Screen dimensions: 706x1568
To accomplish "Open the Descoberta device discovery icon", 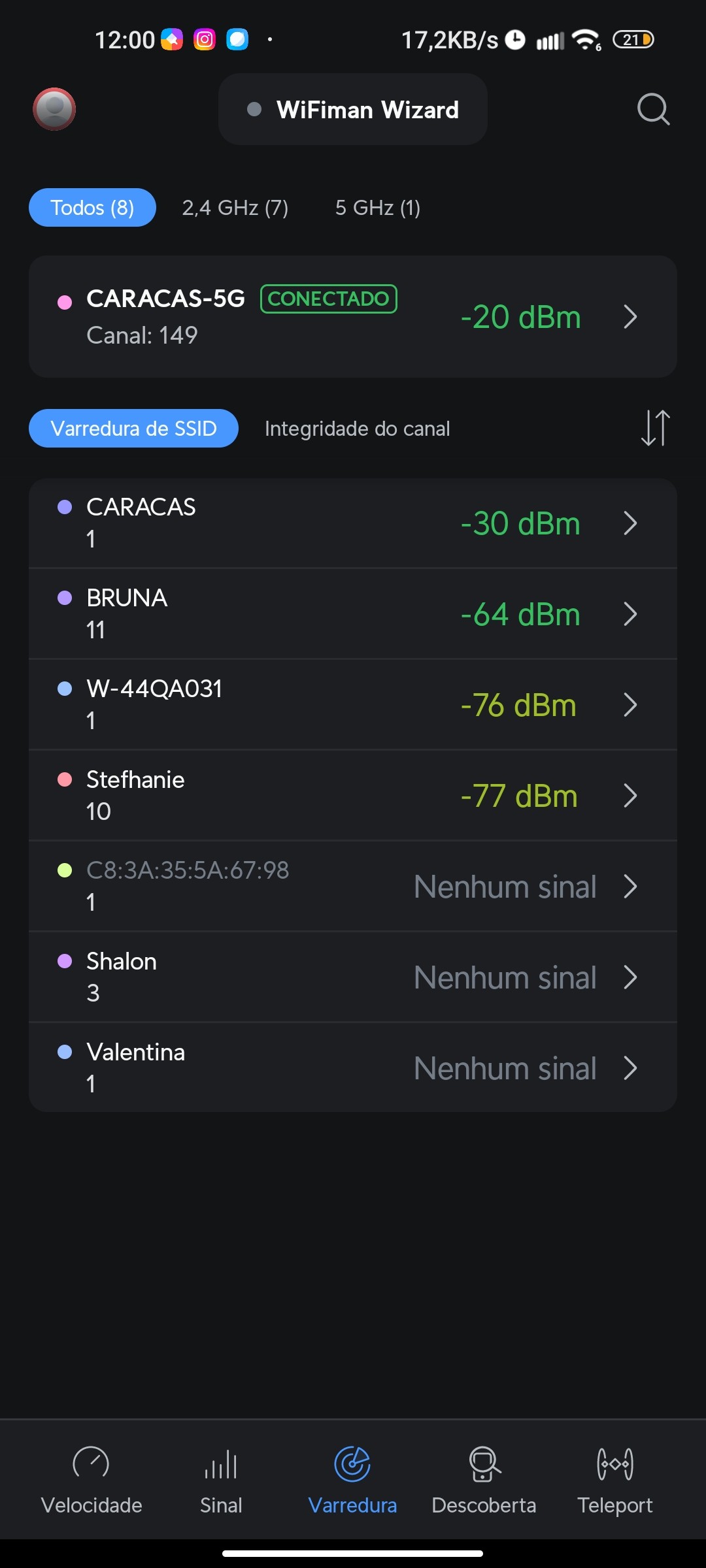I will tap(484, 1463).
